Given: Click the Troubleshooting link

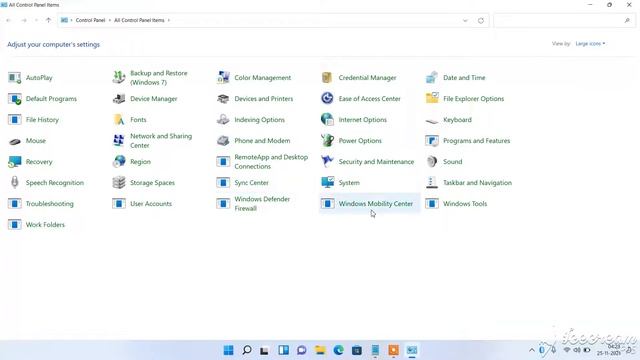Looking at the screenshot, I should pos(50,204).
